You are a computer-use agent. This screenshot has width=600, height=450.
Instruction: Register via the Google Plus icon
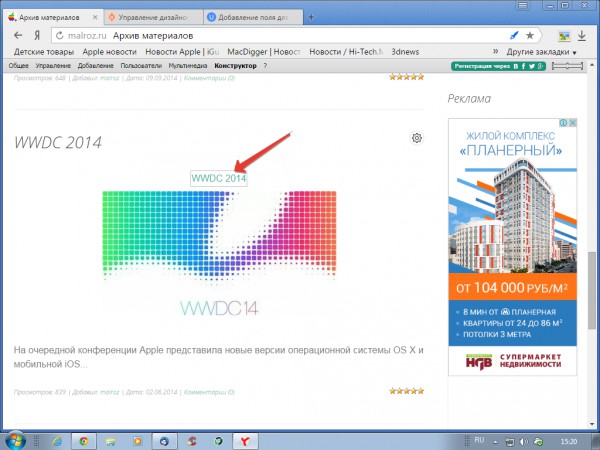(x=540, y=66)
